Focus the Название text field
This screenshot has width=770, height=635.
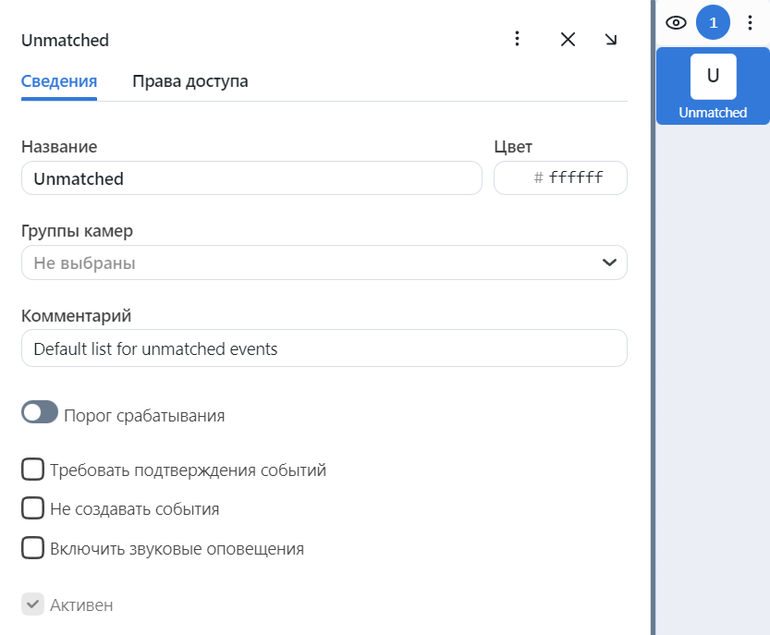(250, 179)
